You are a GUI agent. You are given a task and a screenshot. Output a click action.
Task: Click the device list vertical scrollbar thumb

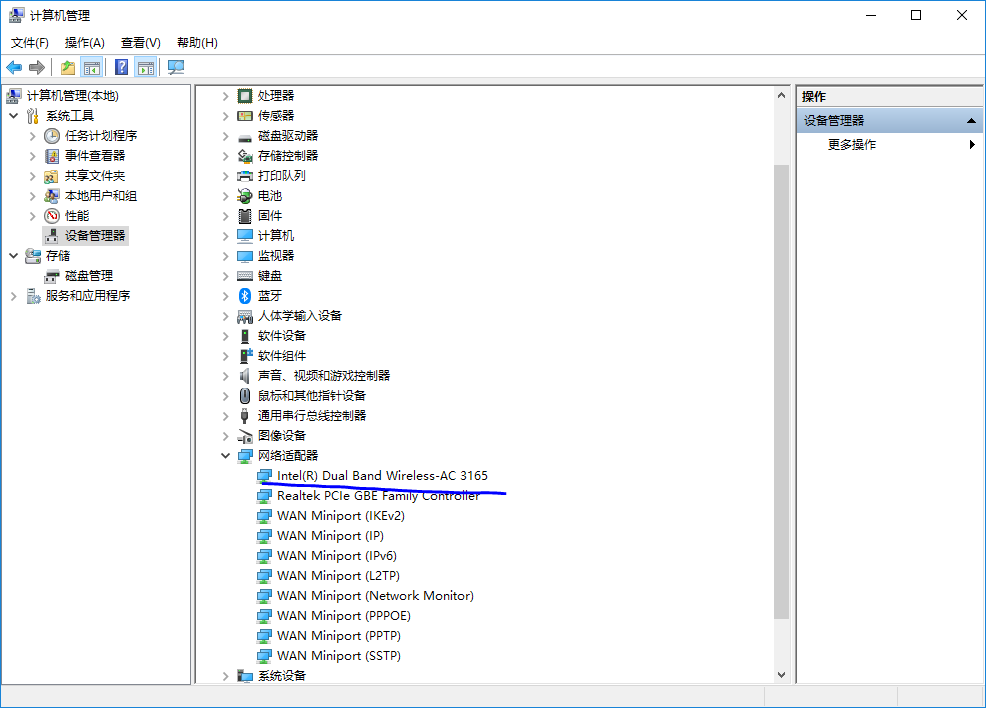point(781,392)
